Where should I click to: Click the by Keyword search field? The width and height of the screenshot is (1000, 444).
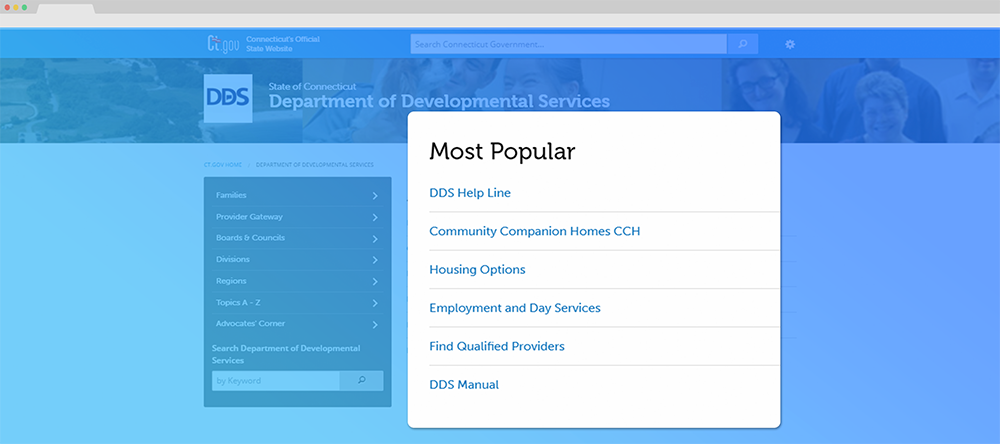(275, 380)
